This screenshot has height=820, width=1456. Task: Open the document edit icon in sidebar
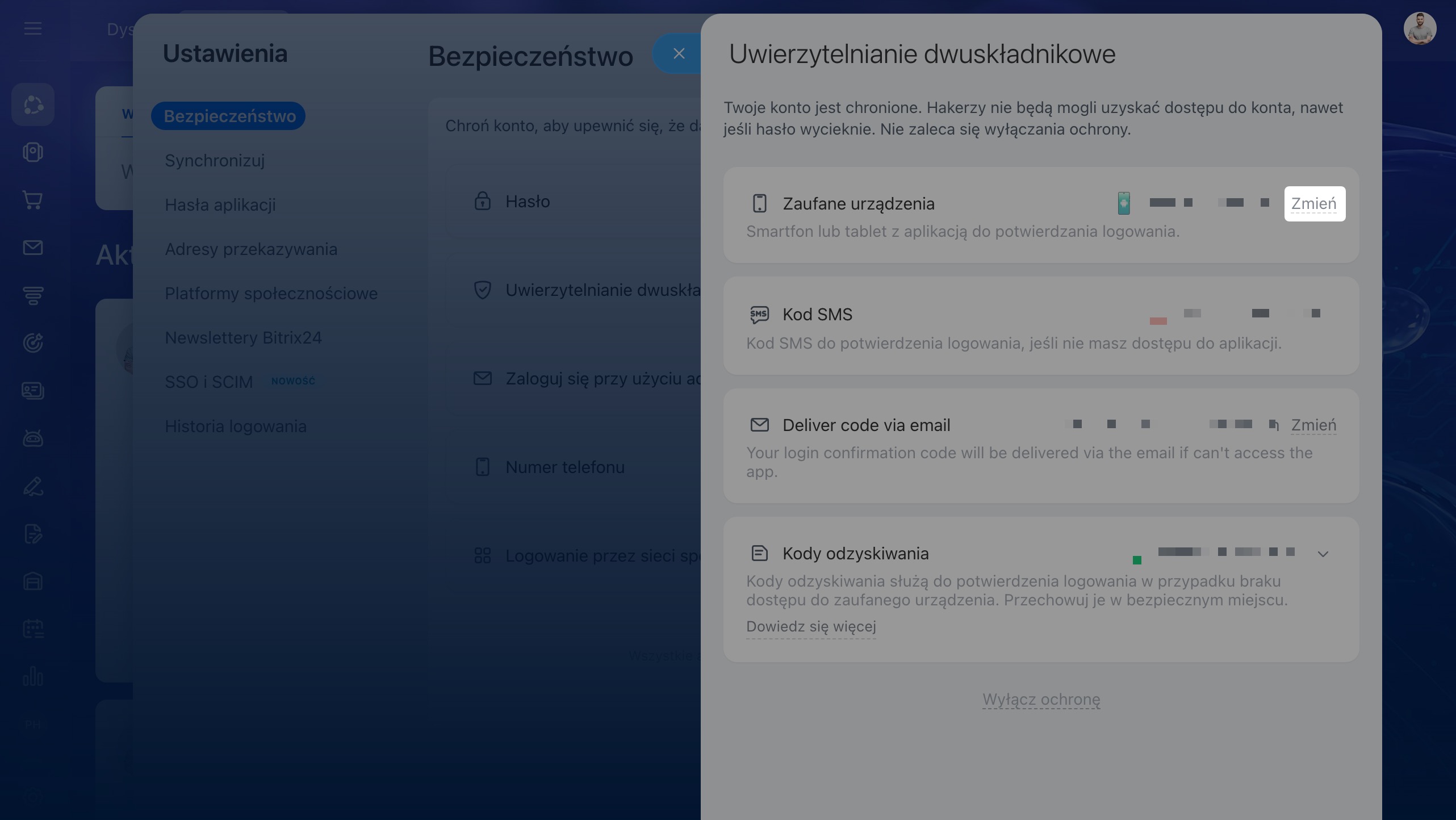click(x=33, y=534)
